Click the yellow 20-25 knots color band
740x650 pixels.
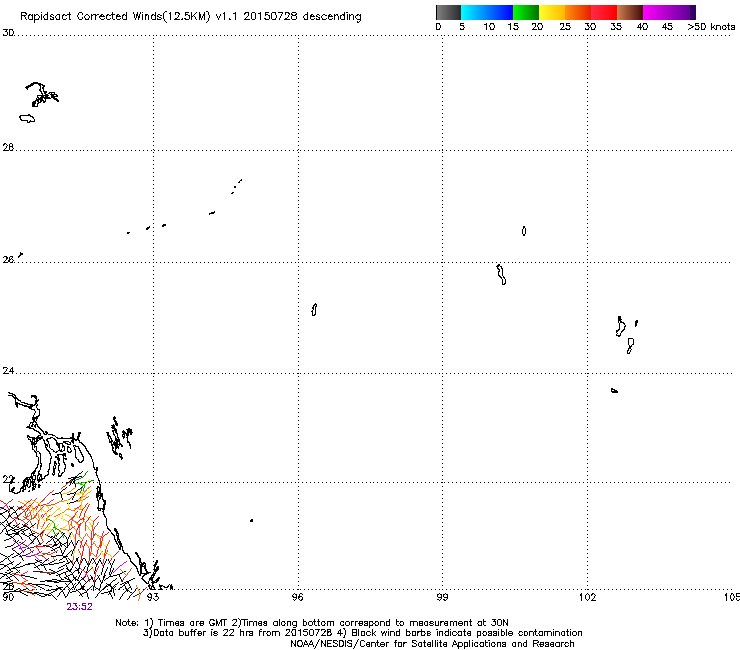[552, 12]
